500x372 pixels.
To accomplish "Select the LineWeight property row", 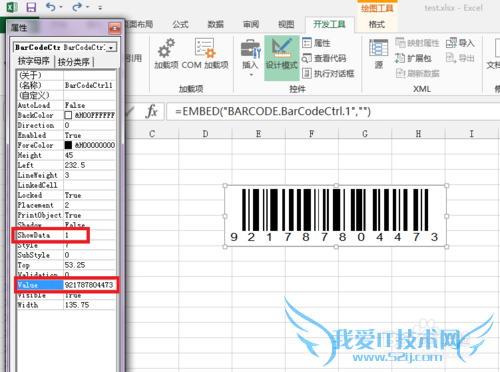I will tap(66, 175).
